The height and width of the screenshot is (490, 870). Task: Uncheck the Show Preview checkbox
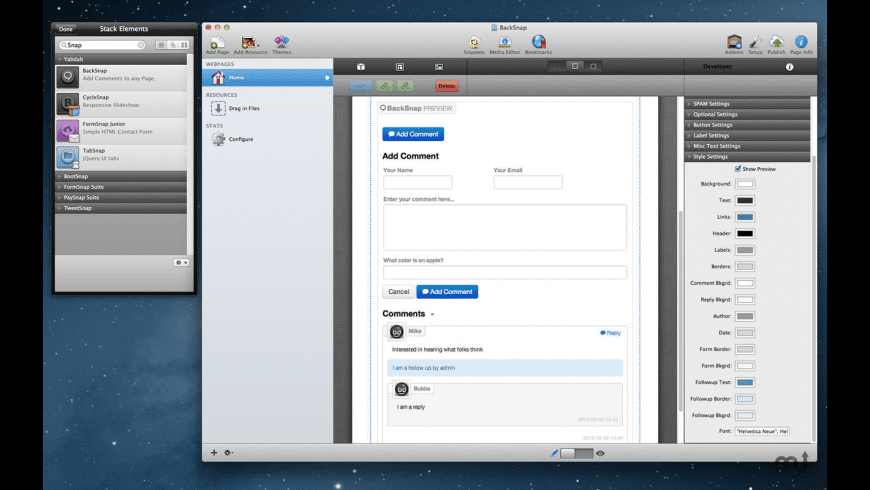coord(738,169)
